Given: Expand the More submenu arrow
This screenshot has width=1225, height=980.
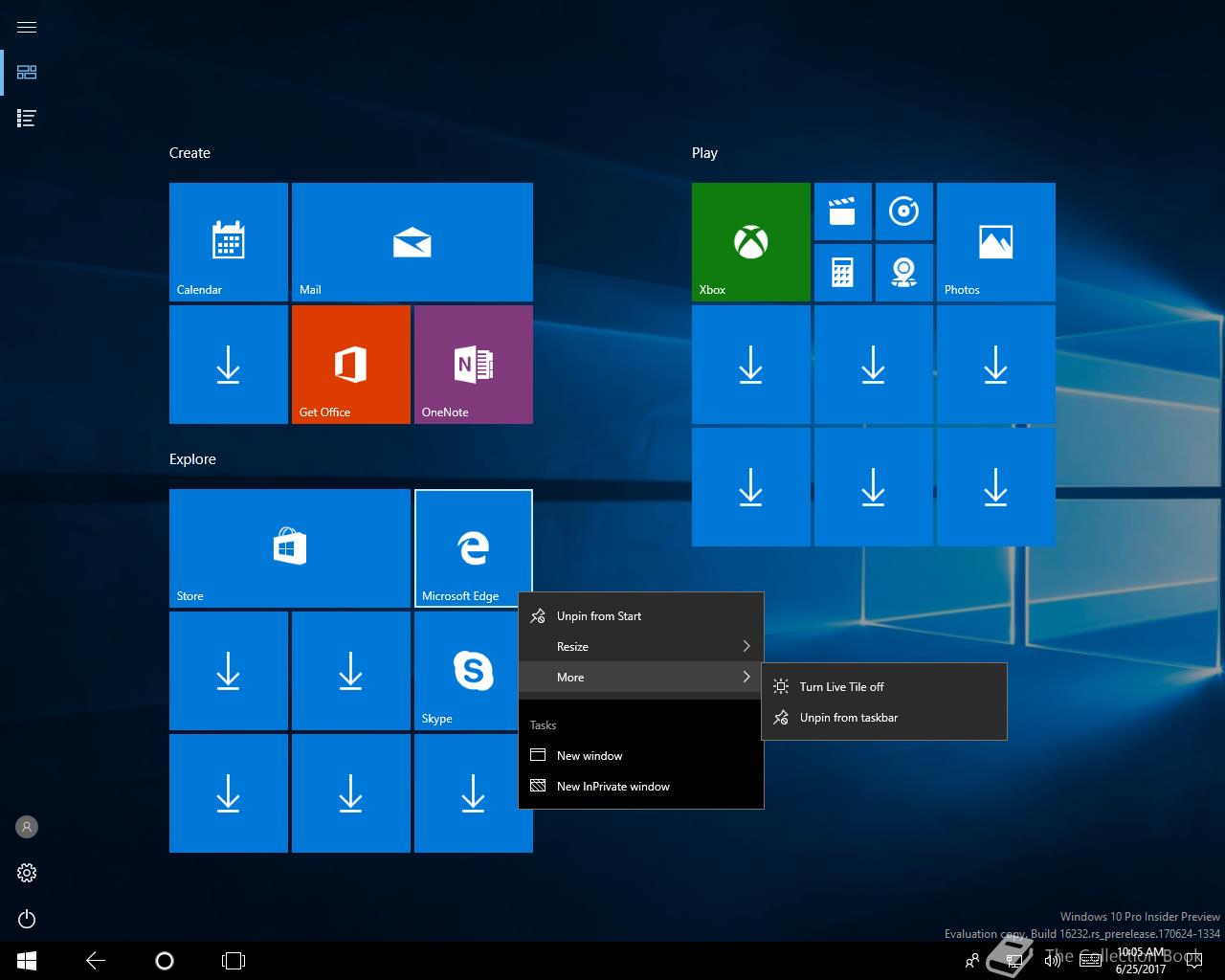Looking at the screenshot, I should pyautogui.click(x=746, y=677).
